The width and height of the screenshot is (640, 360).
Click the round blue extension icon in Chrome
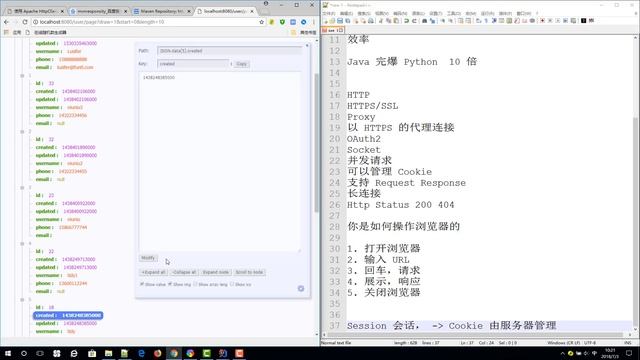click(304, 22)
